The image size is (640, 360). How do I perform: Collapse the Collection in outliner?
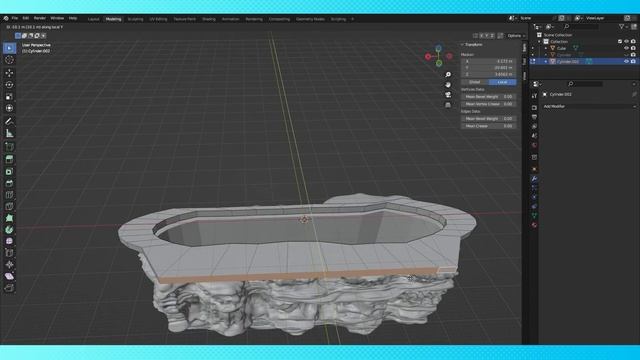pyautogui.click(x=540, y=42)
